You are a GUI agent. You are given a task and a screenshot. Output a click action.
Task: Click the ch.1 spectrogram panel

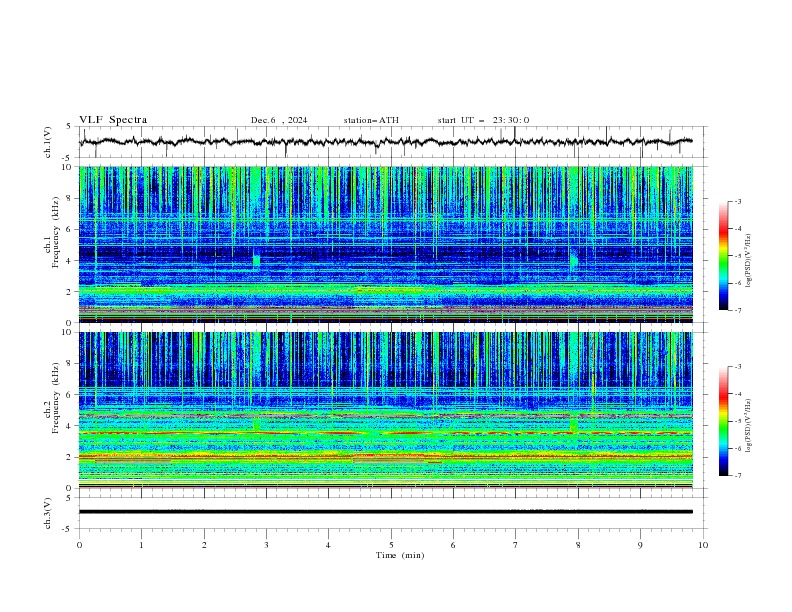point(386,244)
